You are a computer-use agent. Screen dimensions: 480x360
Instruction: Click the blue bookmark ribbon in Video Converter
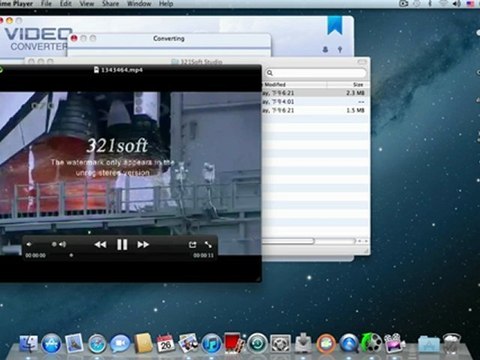[335, 25]
